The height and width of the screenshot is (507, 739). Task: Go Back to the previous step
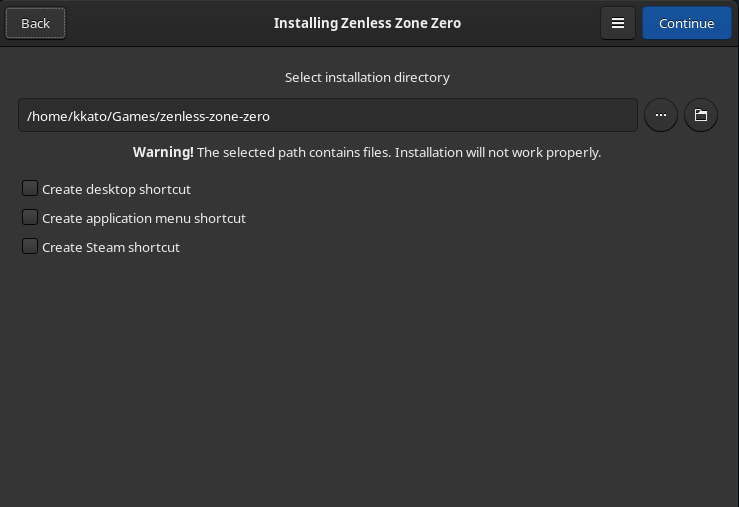pos(35,23)
